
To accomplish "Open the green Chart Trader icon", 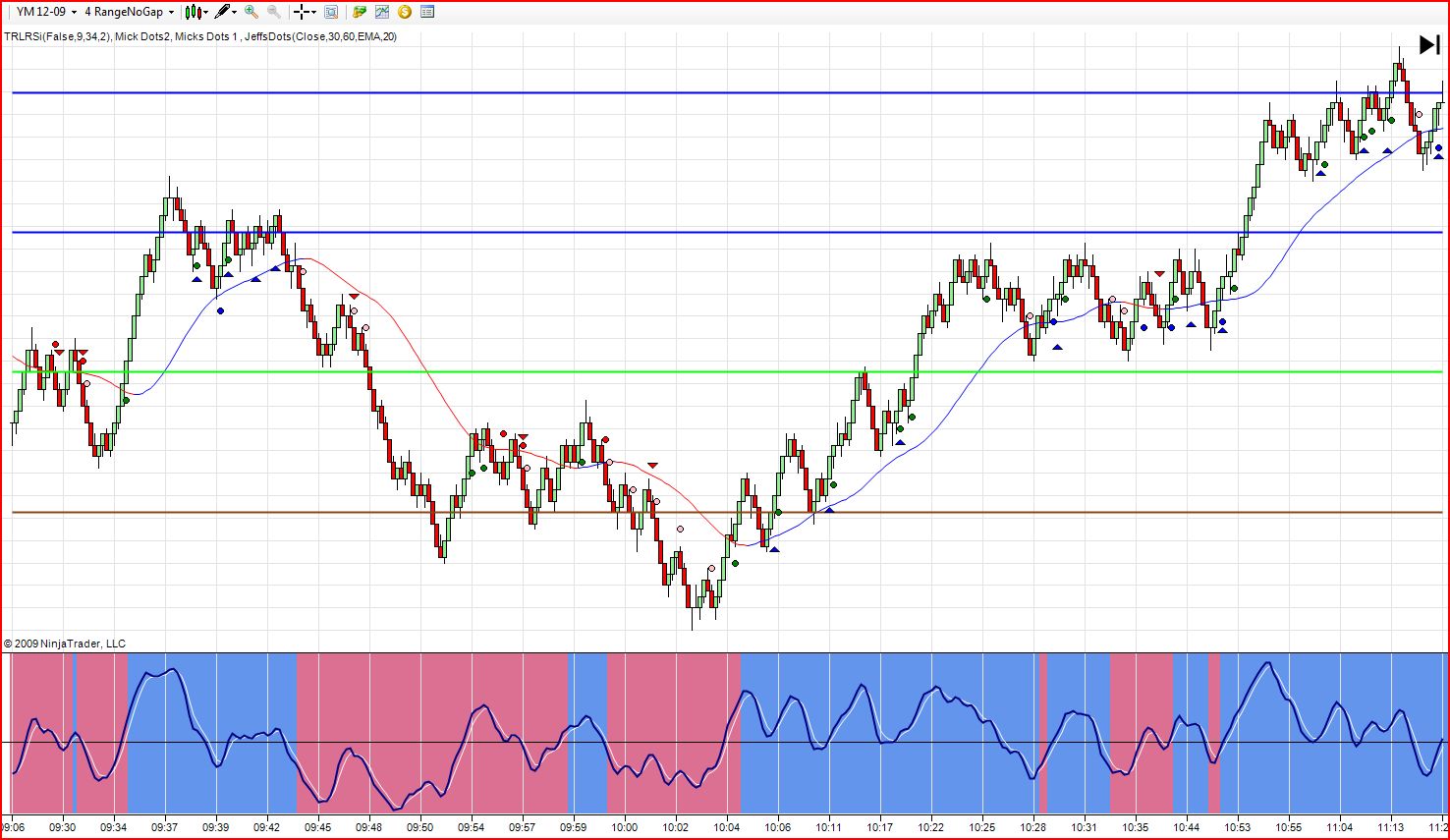I will [360, 12].
